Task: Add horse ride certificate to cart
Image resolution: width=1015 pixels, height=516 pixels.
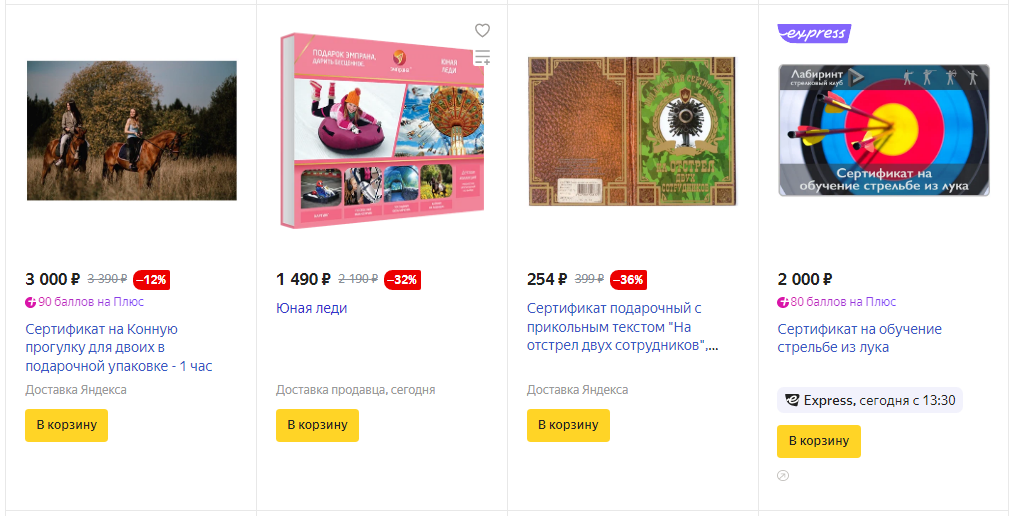Action: [x=67, y=425]
